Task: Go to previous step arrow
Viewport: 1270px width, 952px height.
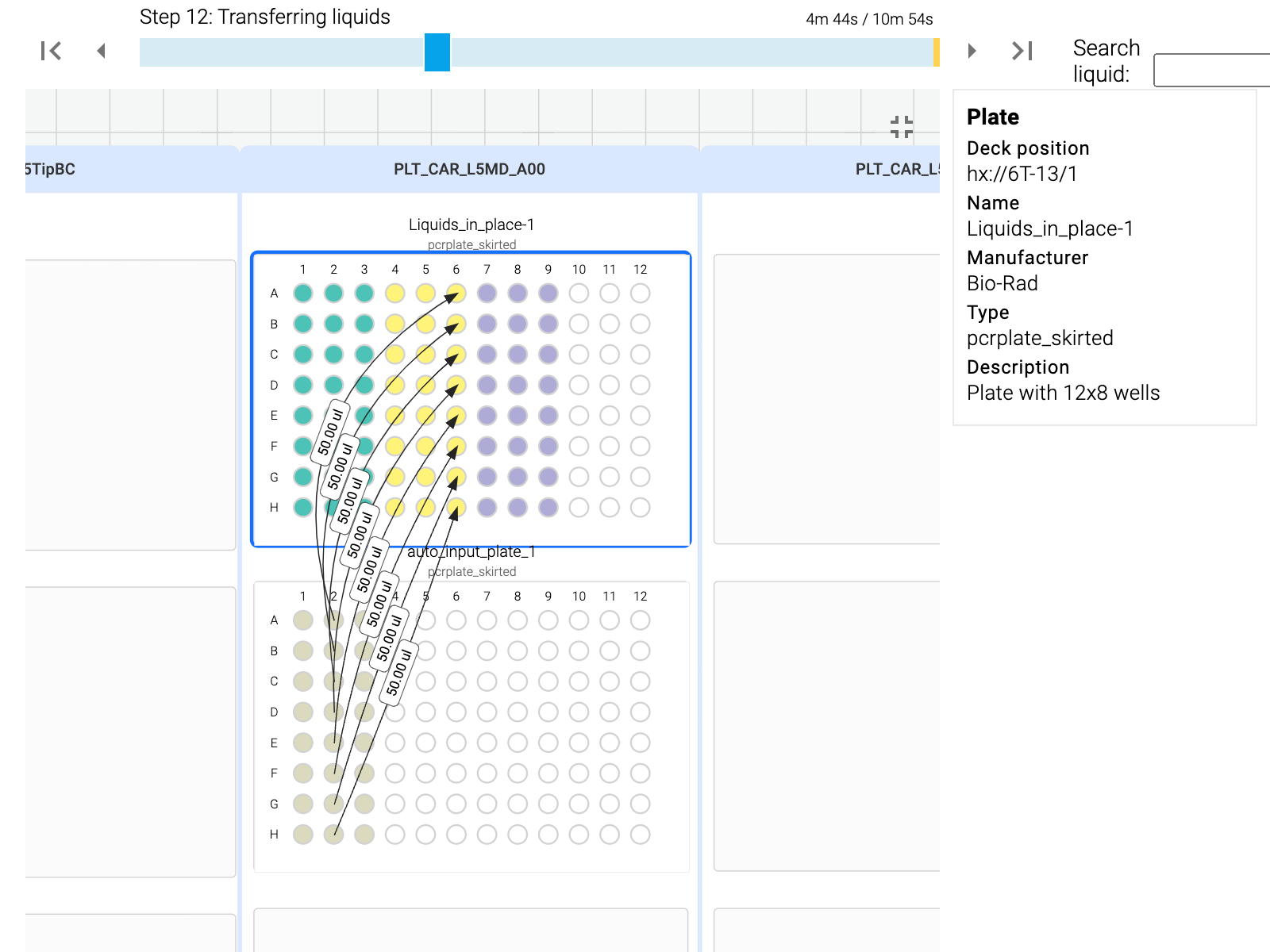Action: coord(101,52)
